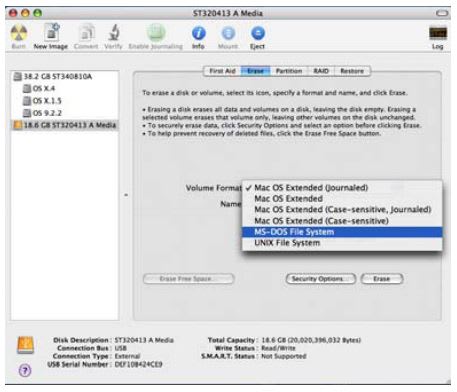Image resolution: width=457 pixels, height=392 pixels.
Task: Open the Restore tab
Action: 352,71
